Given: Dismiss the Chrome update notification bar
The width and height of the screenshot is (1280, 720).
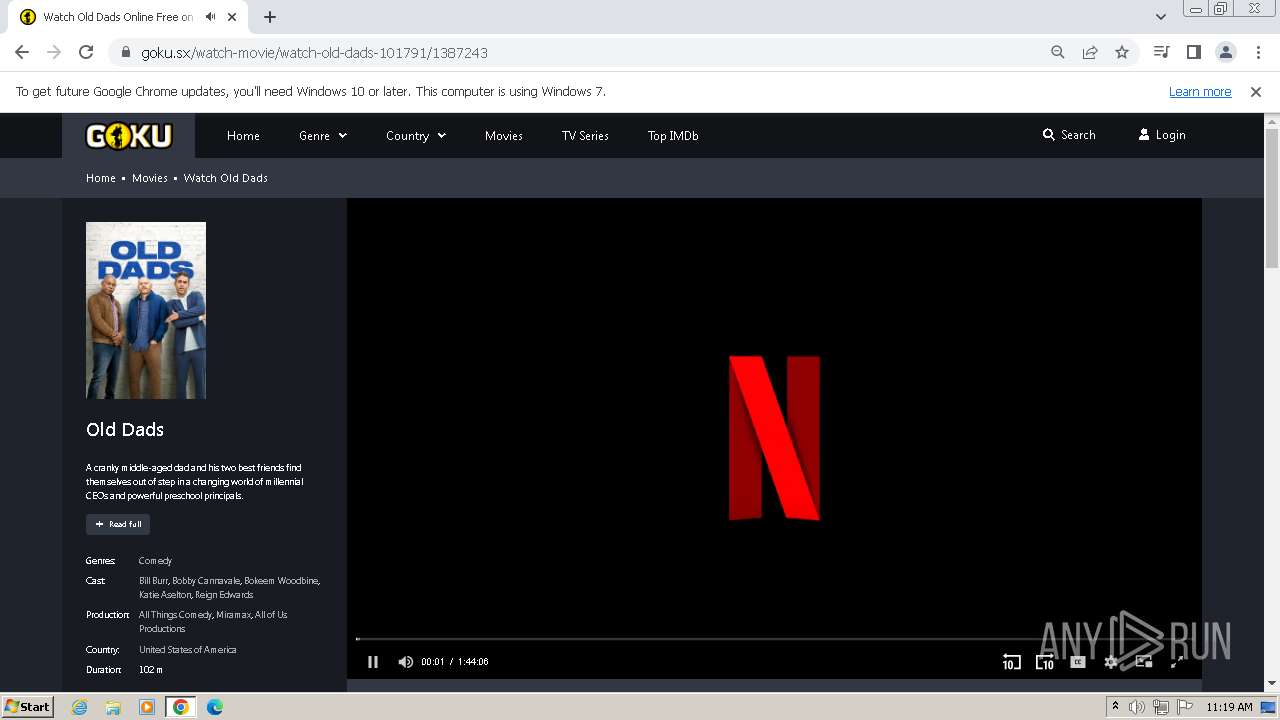Looking at the screenshot, I should click(1256, 91).
